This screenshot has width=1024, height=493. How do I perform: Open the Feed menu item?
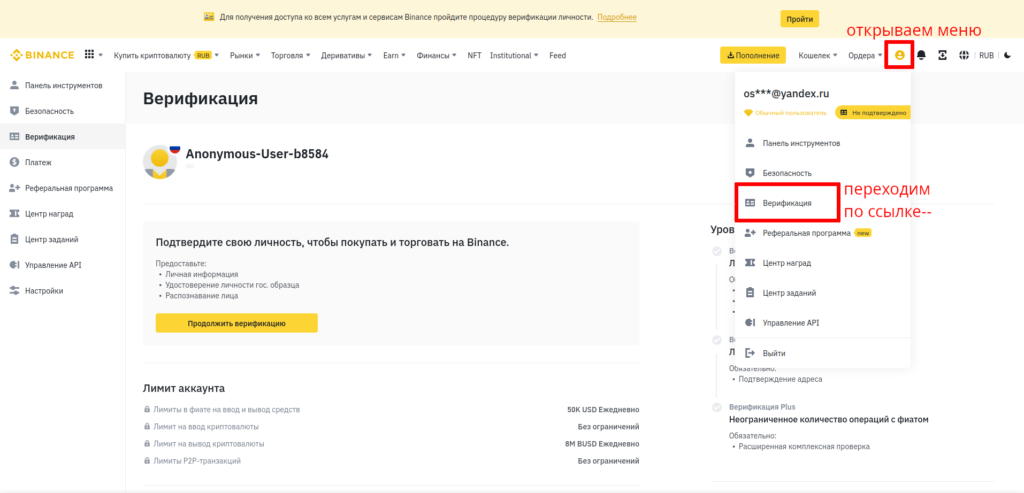[x=557, y=56]
